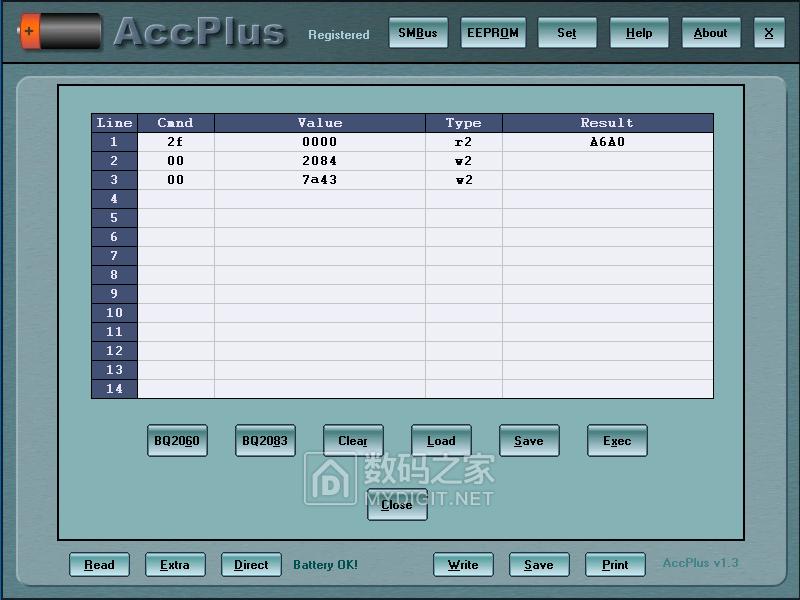The image size is (800, 600).
Task: Click the 'Registered' label
Action: (339, 35)
